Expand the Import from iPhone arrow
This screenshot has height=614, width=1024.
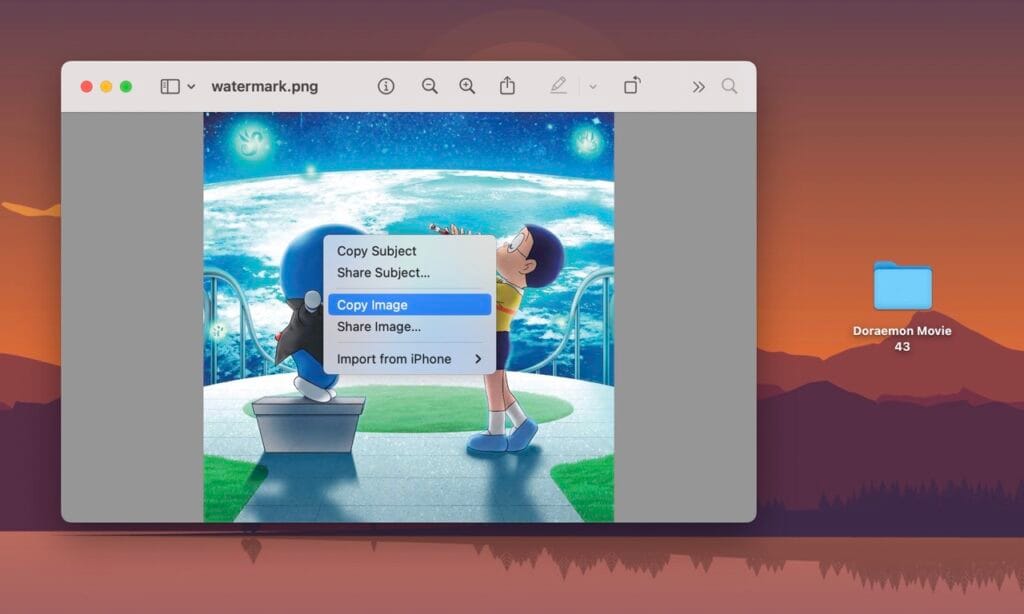[478, 359]
